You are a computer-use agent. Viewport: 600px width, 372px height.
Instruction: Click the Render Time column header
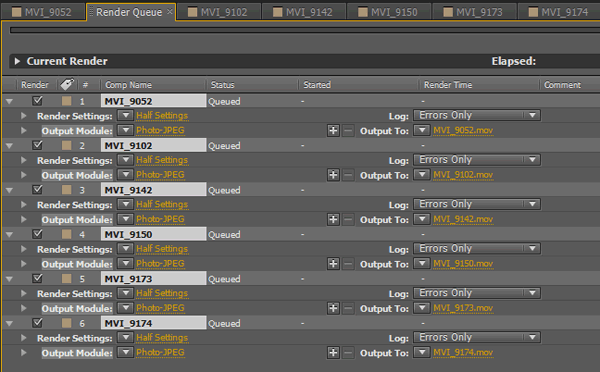click(x=448, y=85)
